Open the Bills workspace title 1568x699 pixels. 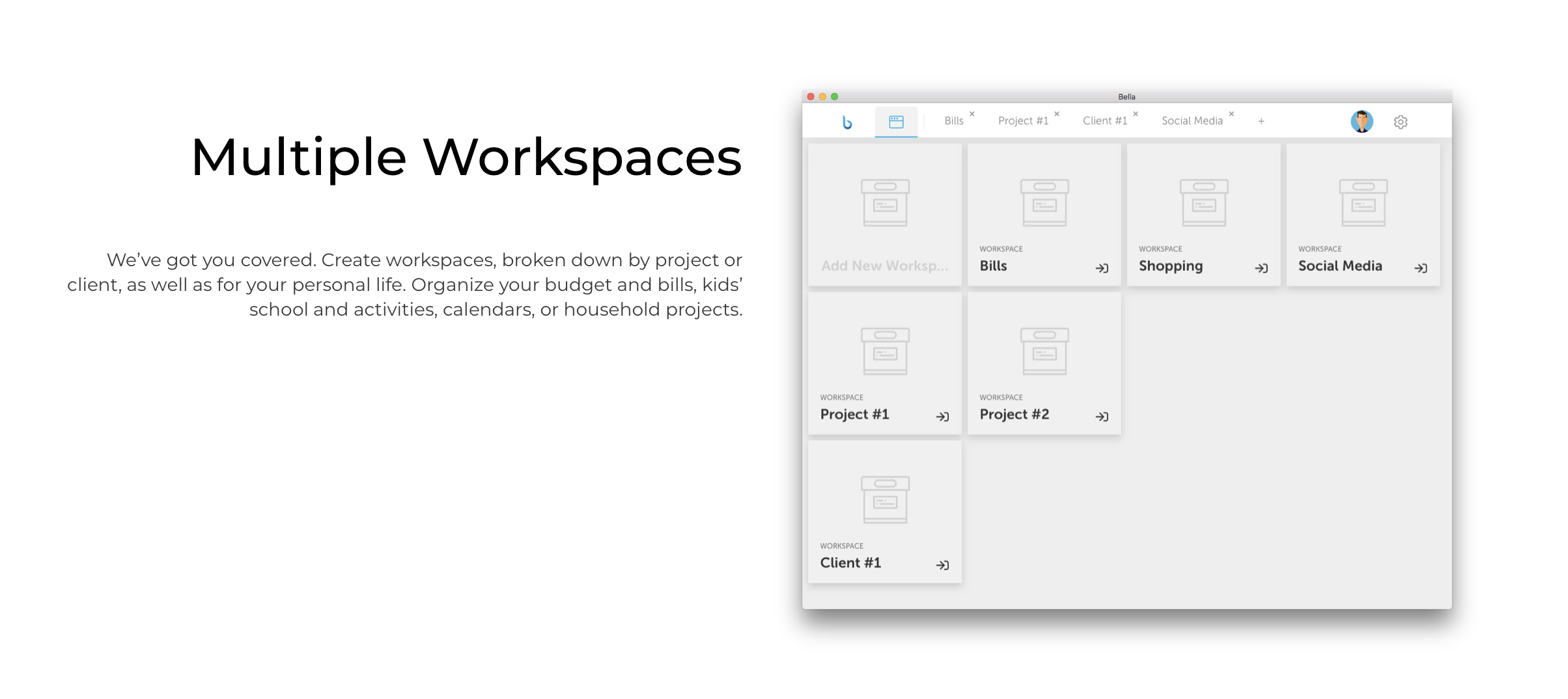[993, 266]
